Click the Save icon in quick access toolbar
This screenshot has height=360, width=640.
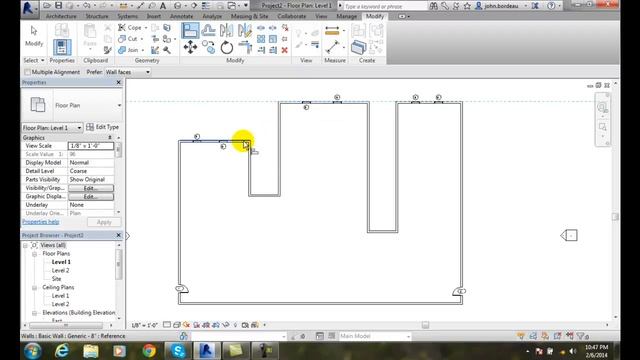coord(58,6)
